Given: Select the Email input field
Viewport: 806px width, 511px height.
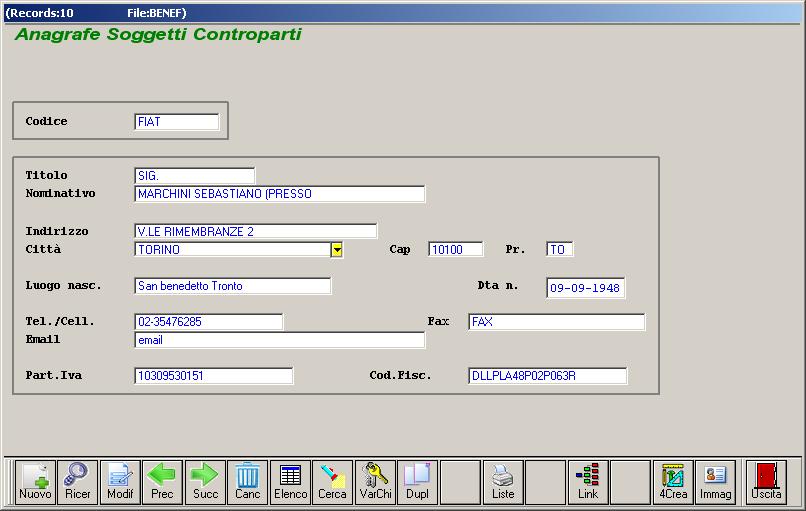Looking at the screenshot, I should pos(280,340).
